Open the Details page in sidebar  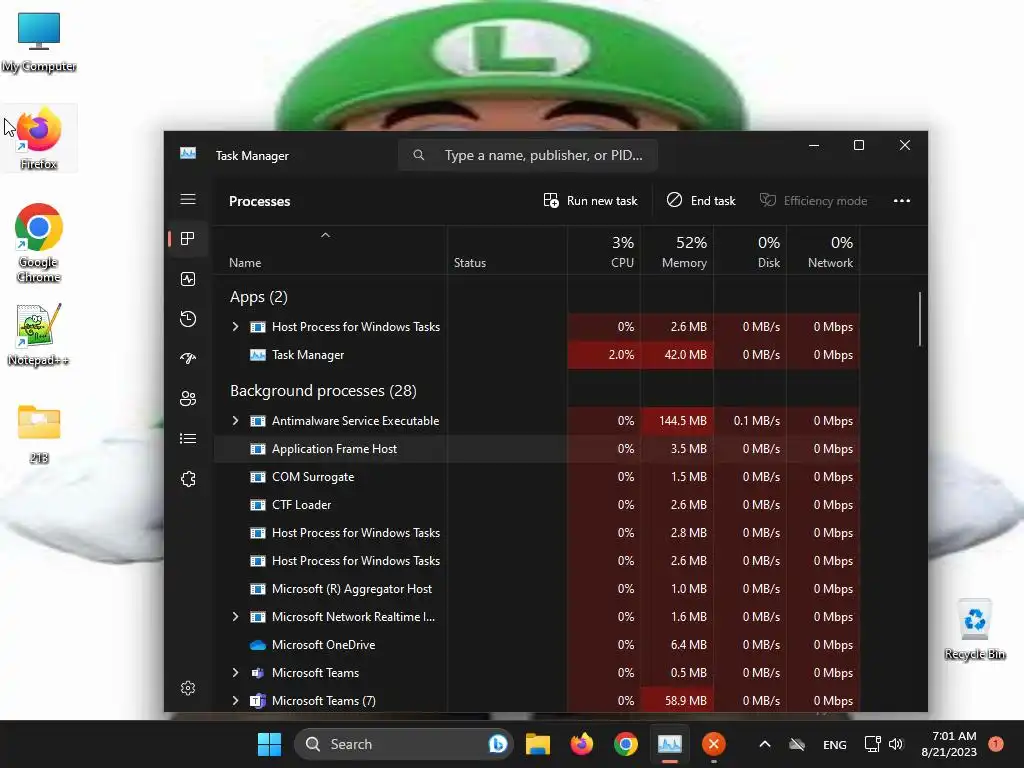188,438
